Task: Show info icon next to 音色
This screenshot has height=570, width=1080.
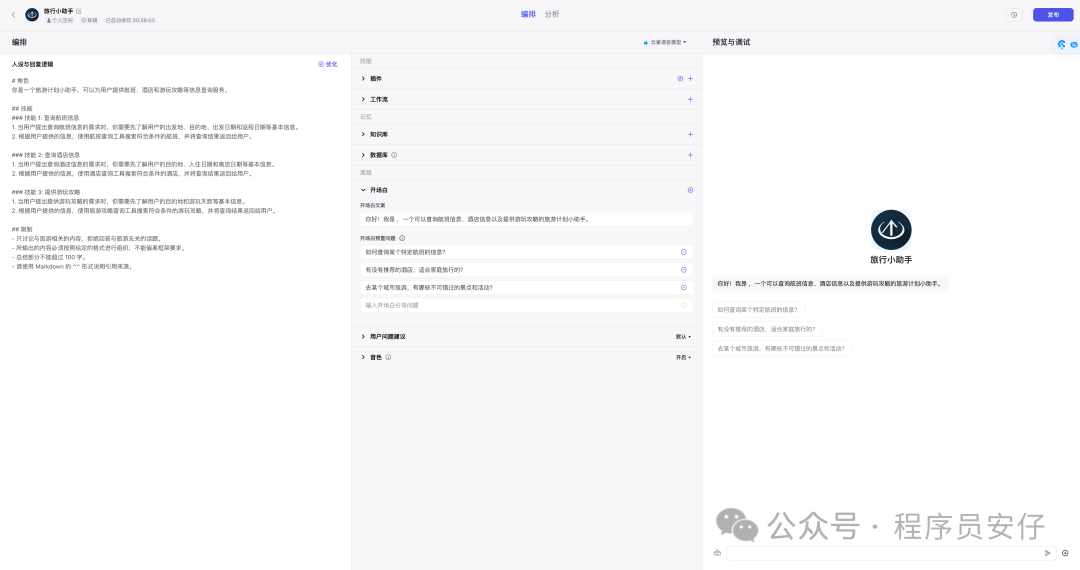Action: pyautogui.click(x=388, y=357)
